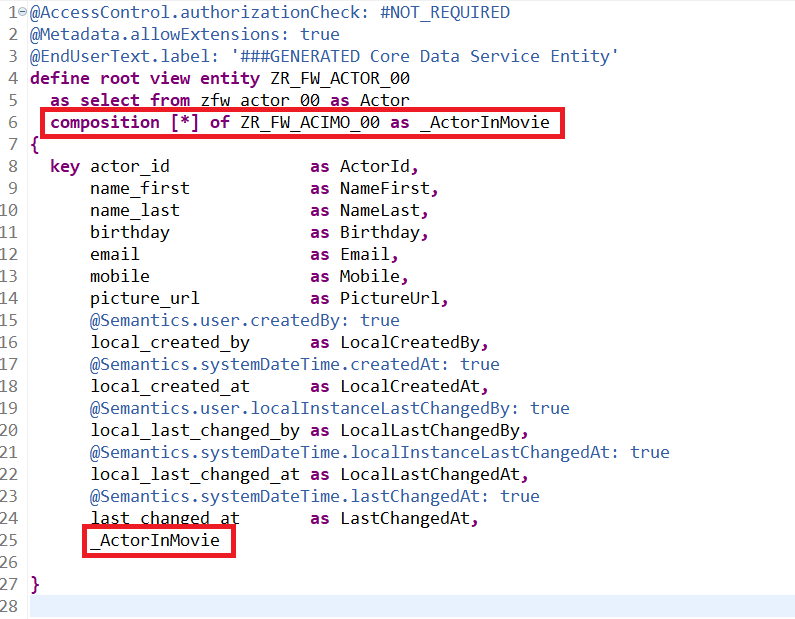Click the alias NameLast

(x=380, y=210)
